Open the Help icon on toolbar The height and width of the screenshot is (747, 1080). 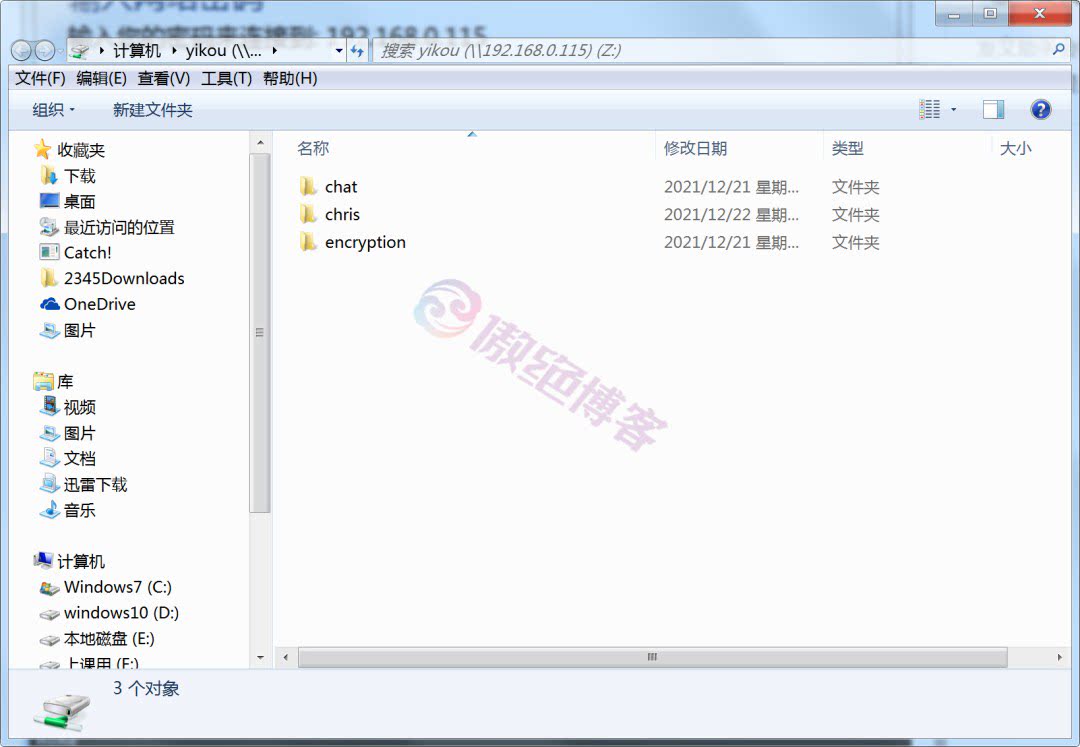coord(1041,109)
